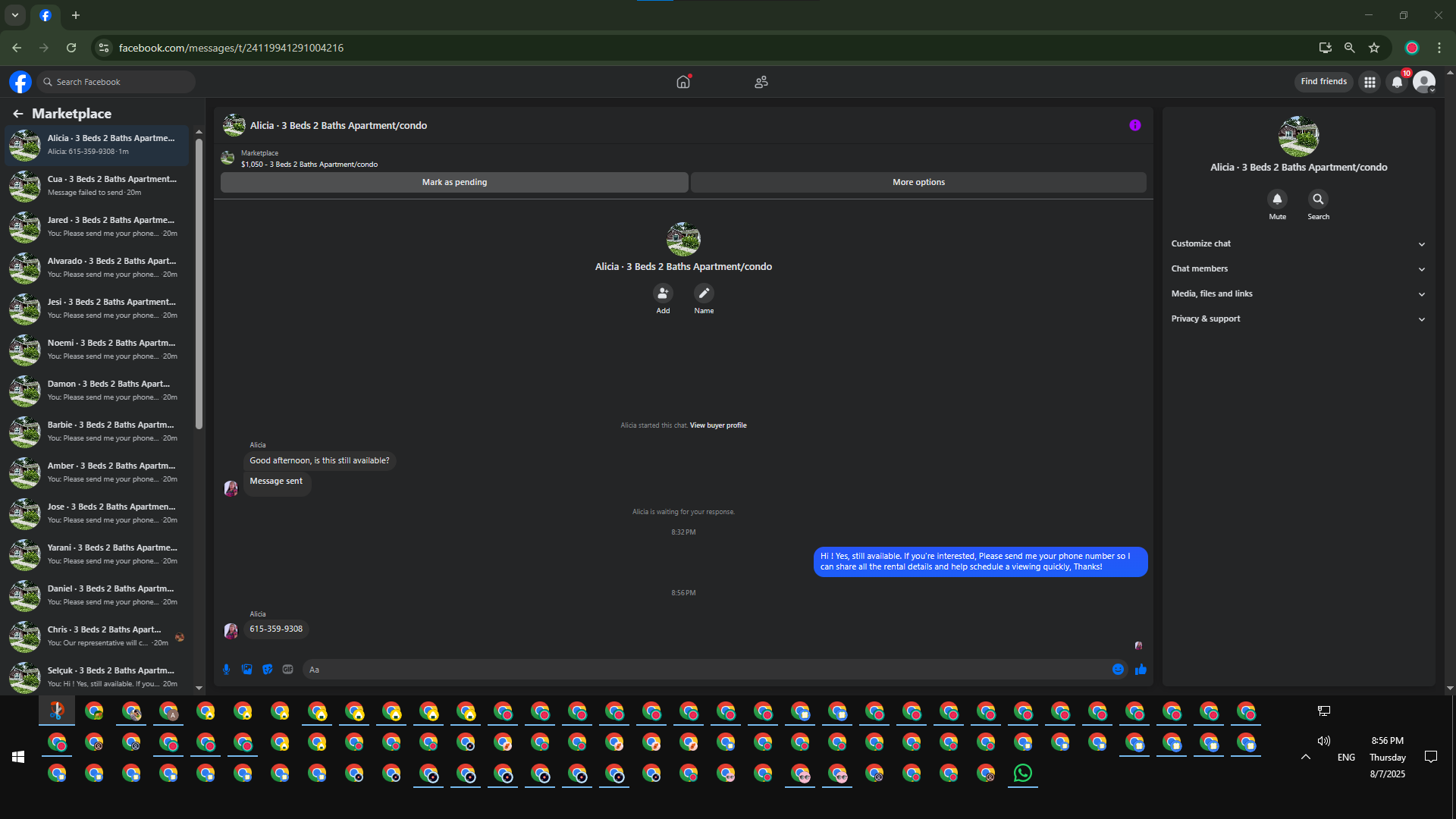The width and height of the screenshot is (1456, 819).
Task: Open the Windows Start menu
Action: click(x=18, y=757)
